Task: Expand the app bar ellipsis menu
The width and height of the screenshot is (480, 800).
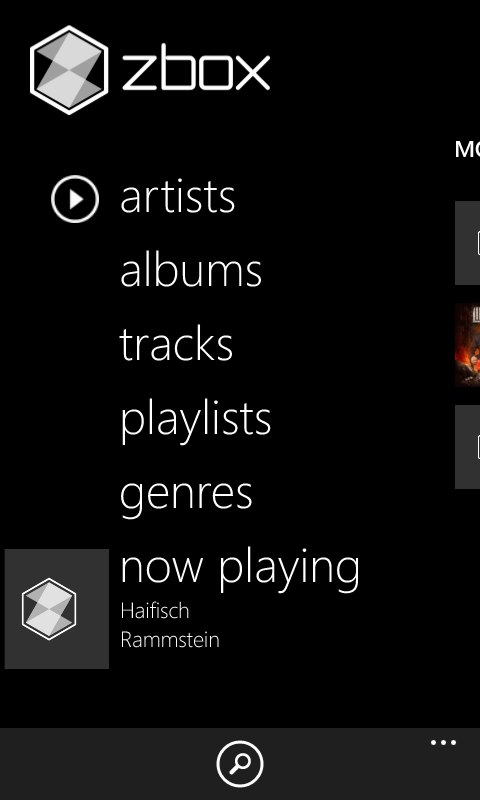Action: (x=443, y=742)
